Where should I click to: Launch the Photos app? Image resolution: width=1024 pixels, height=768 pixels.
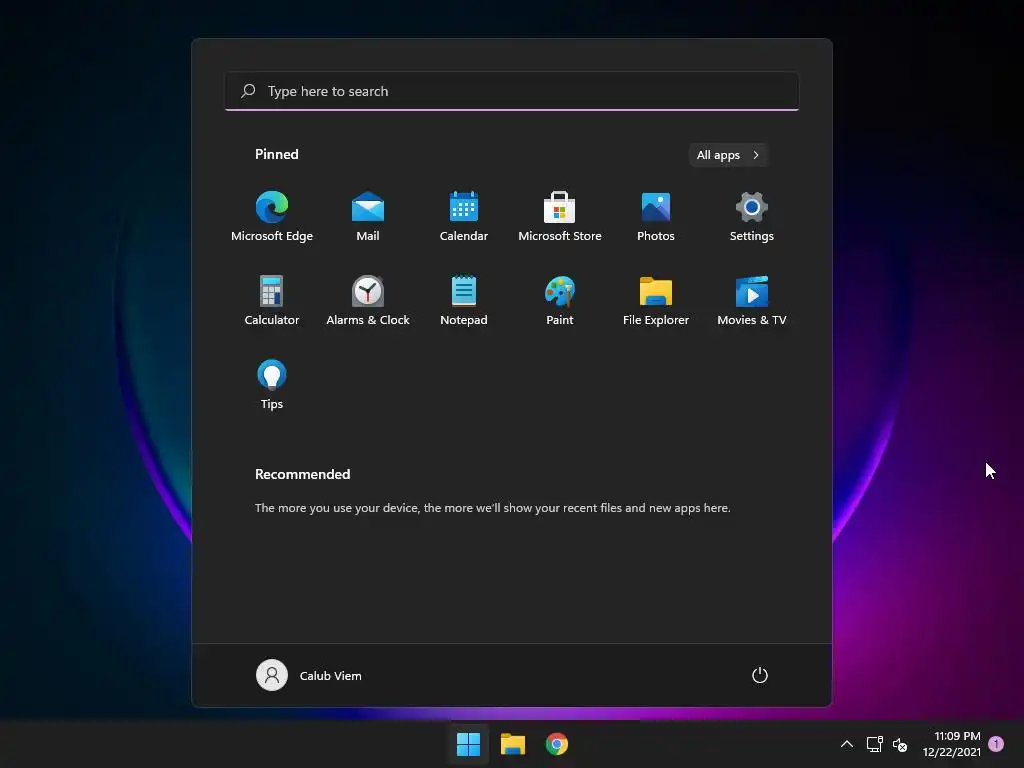[656, 217]
